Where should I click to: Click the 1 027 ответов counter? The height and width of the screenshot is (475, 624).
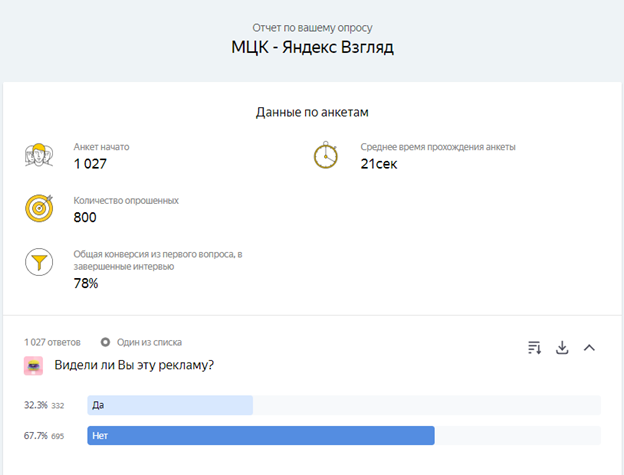52,342
